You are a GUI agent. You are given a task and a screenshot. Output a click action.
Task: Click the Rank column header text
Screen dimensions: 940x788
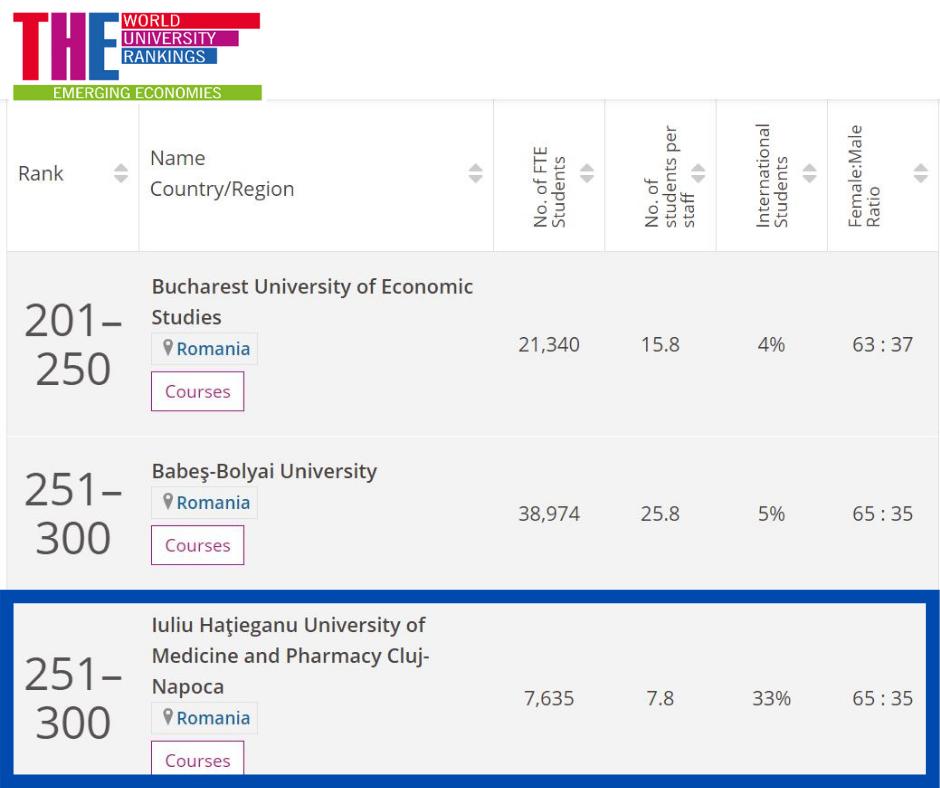point(41,173)
